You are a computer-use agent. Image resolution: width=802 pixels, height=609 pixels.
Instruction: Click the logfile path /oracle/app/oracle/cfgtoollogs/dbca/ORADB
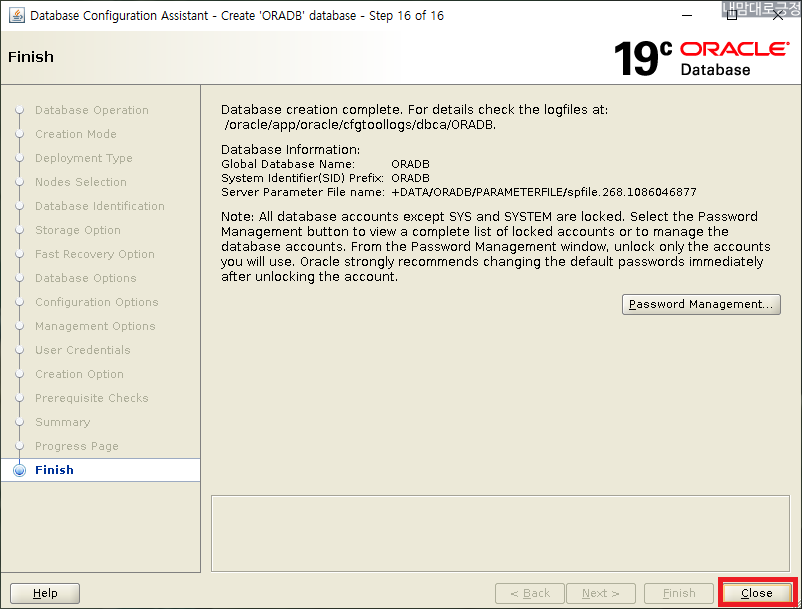(360, 124)
